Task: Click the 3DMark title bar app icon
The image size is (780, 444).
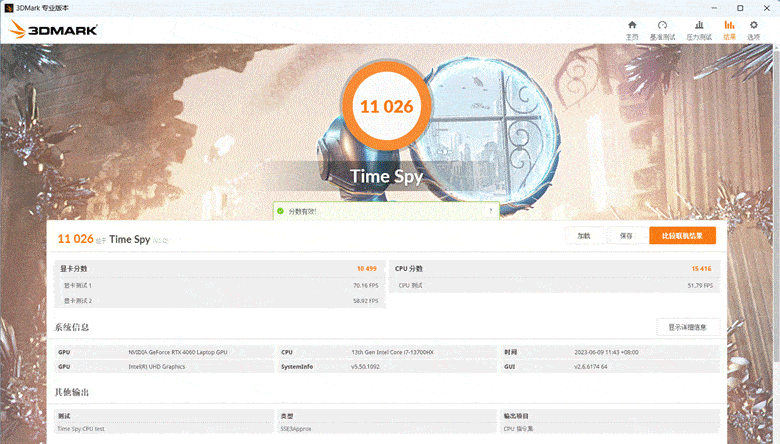Action: (x=8, y=8)
